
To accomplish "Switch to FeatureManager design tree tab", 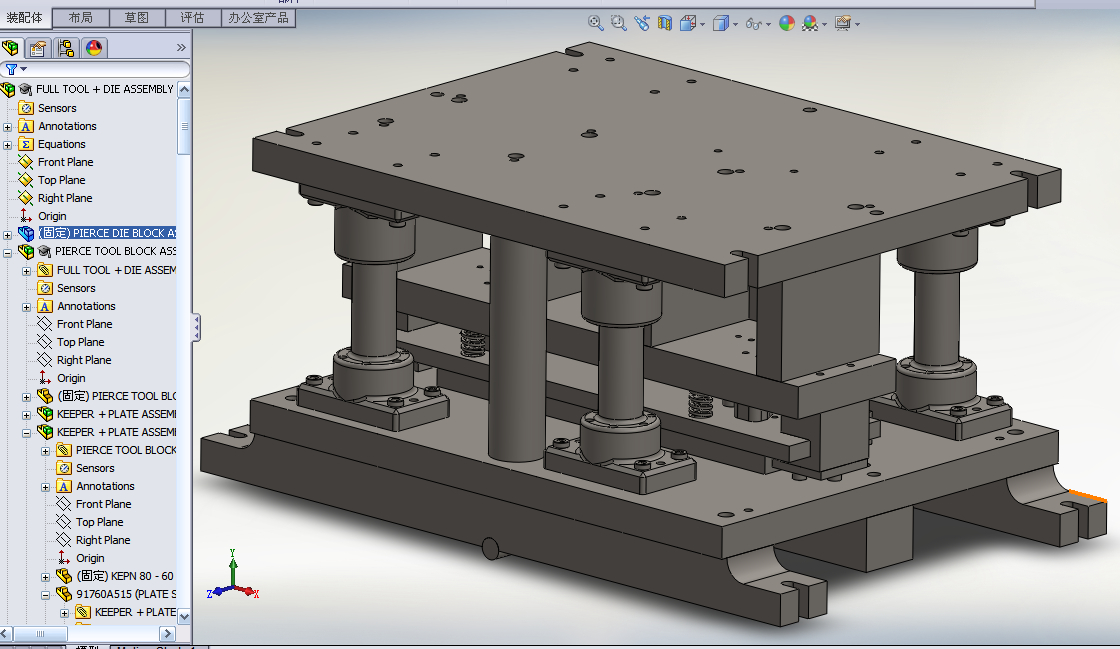I will click(10, 48).
